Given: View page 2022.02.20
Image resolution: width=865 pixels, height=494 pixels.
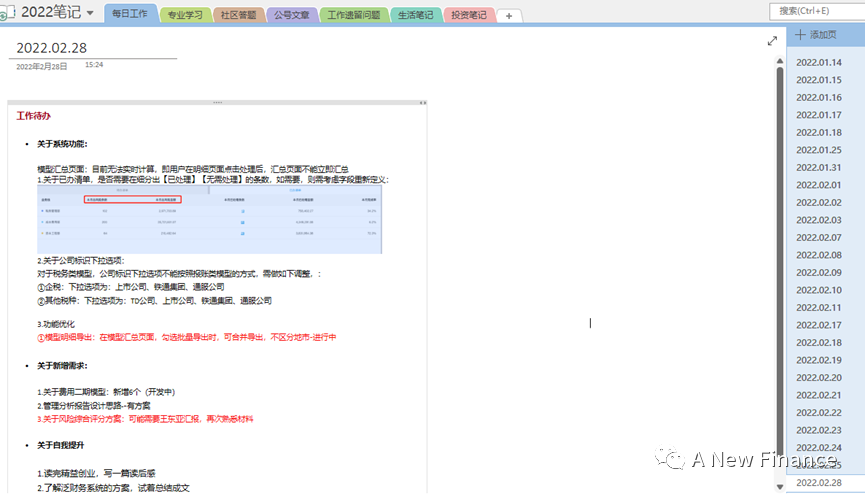Looking at the screenshot, I should [x=819, y=378].
